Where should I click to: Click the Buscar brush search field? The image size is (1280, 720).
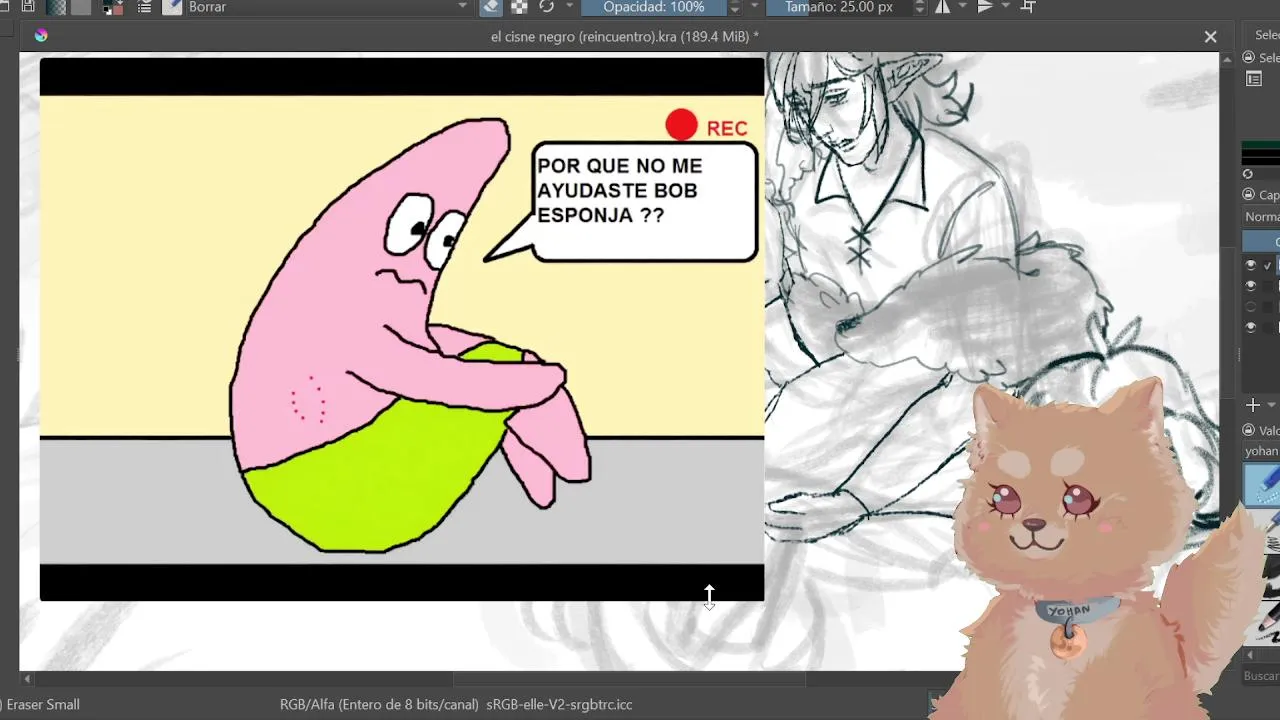tap(1261, 676)
